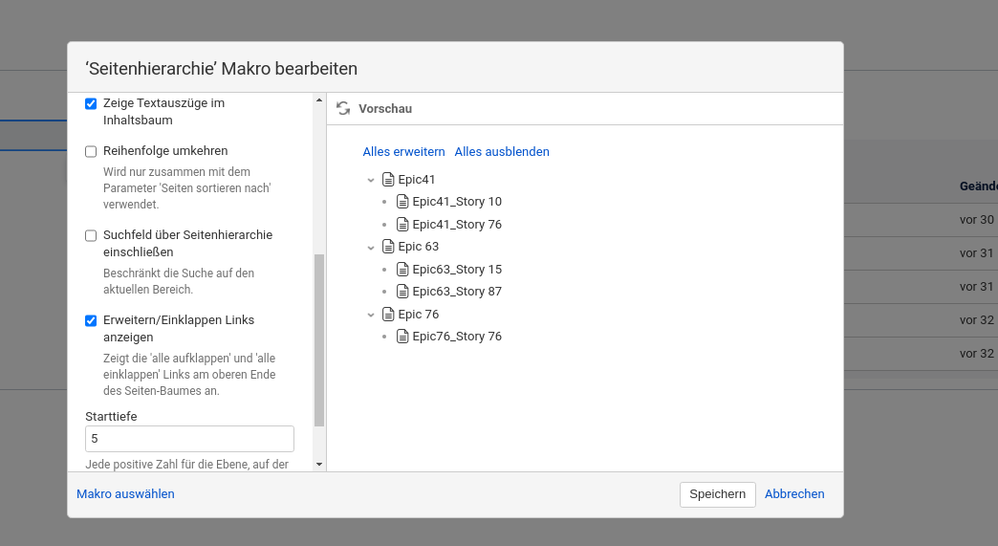The height and width of the screenshot is (546, 998).
Task: Click the 'Vorschau' preview heading
Action: [x=385, y=109]
